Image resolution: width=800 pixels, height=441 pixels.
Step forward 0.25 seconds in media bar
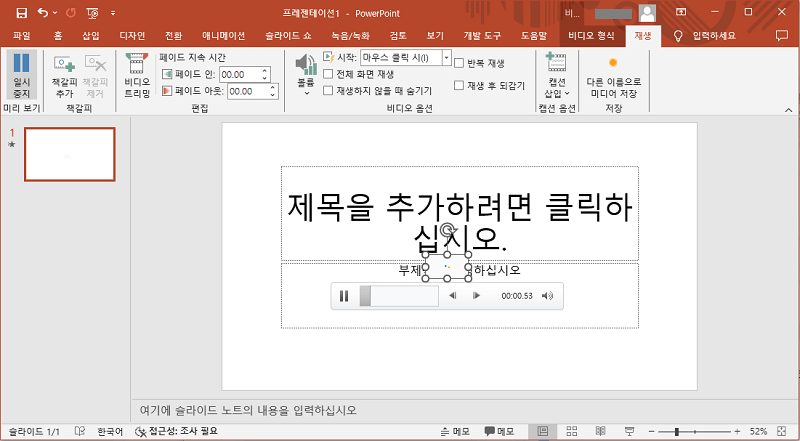[477, 296]
